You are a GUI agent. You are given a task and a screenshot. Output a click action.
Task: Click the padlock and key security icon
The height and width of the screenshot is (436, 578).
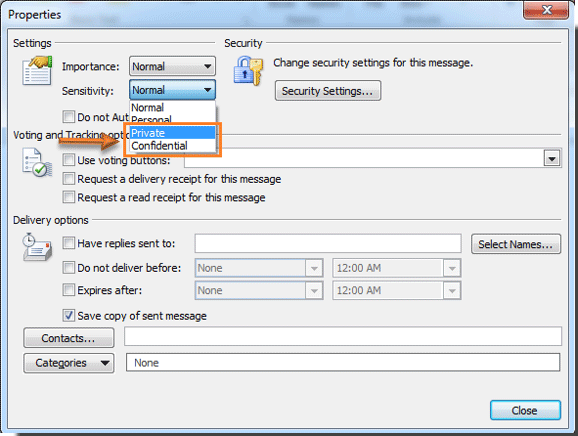pyautogui.click(x=248, y=70)
